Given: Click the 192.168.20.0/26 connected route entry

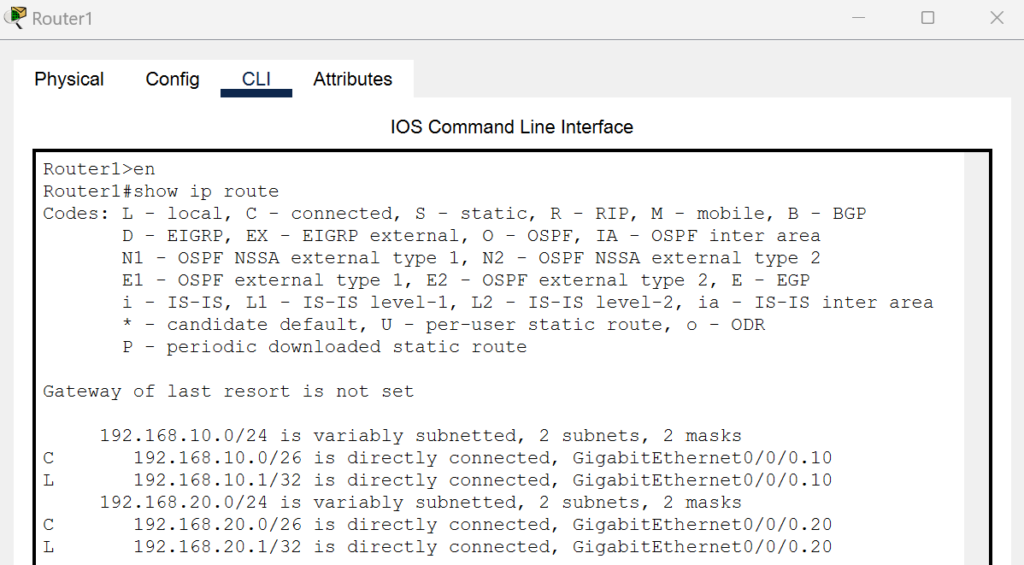Looking at the screenshot, I should point(438,525).
